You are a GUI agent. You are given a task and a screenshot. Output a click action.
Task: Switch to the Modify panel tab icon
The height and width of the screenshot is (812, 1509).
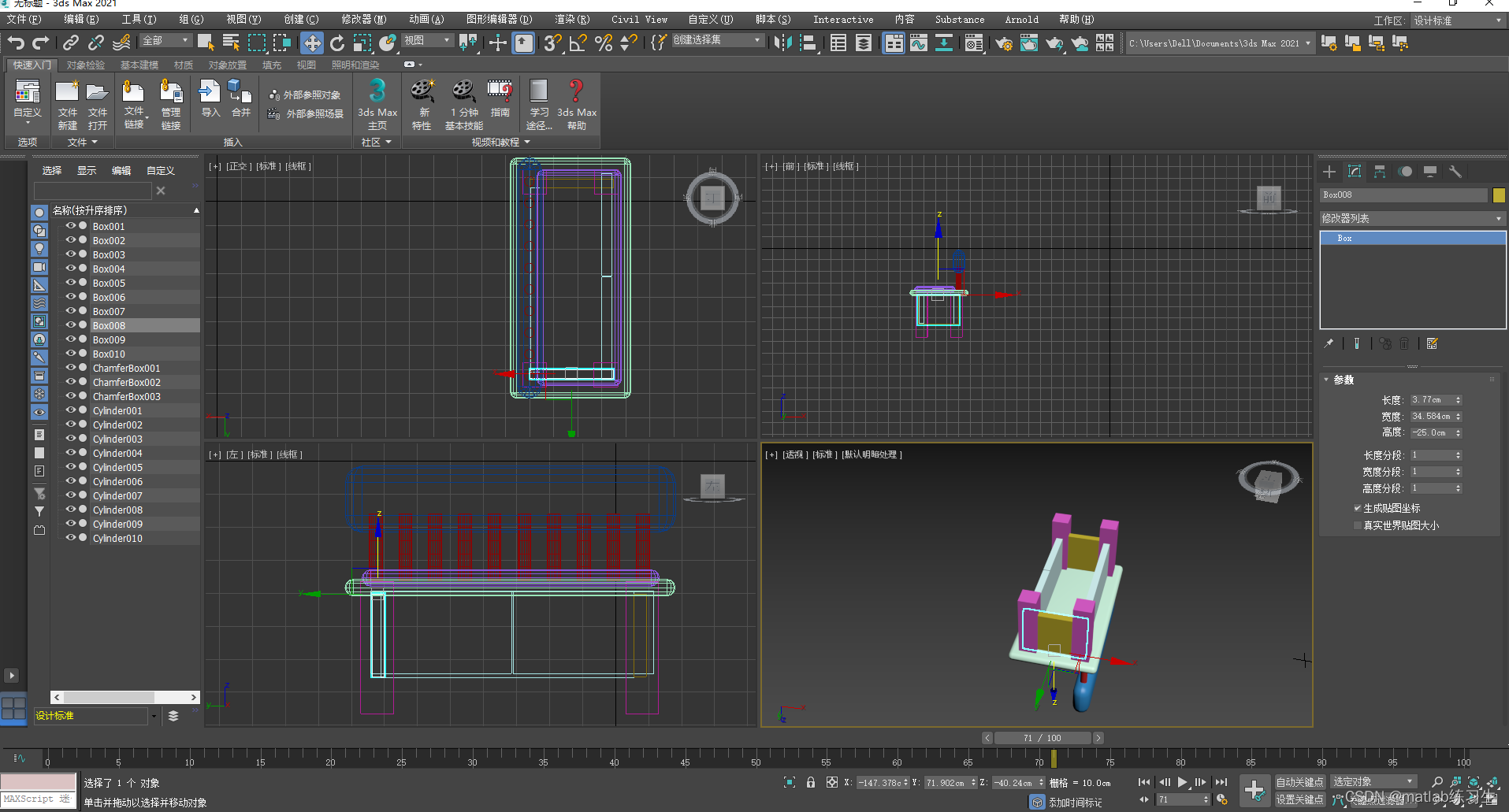(x=1355, y=172)
